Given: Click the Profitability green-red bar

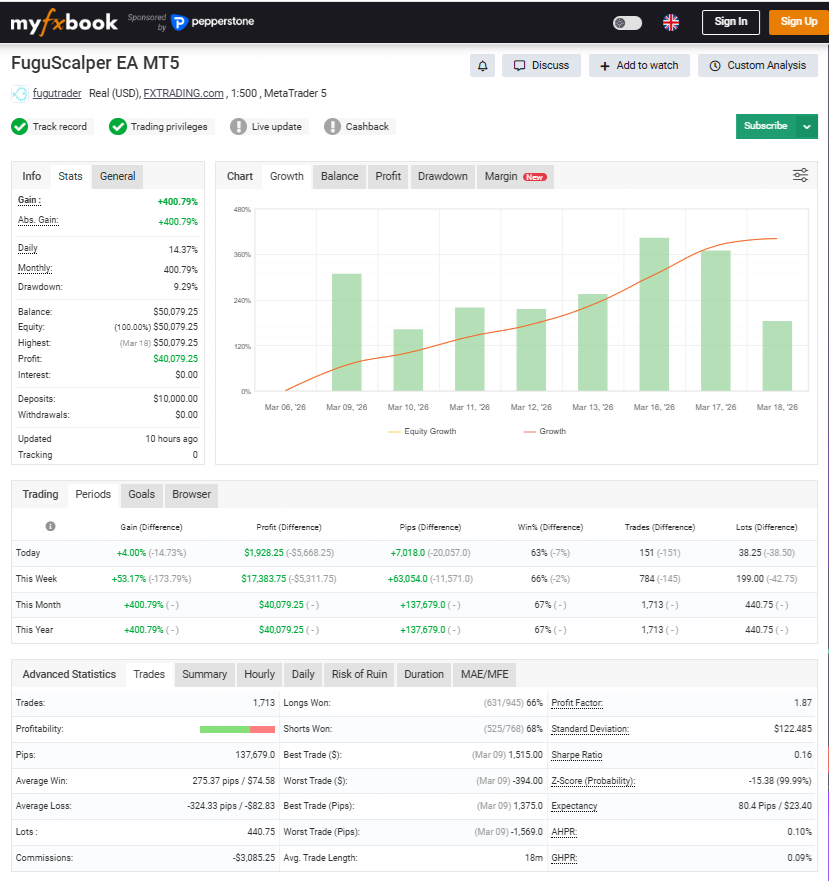Looking at the screenshot, I should point(237,729).
